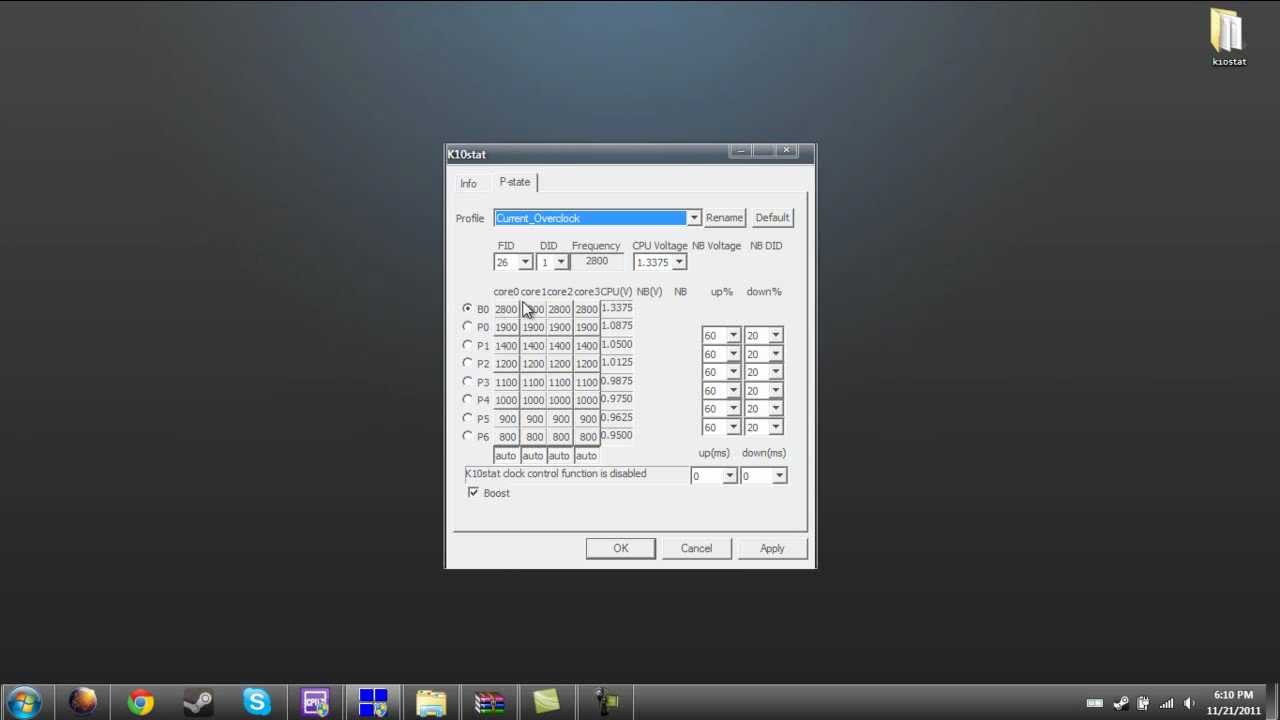This screenshot has width=1280, height=720.
Task: Click the Frequency field showing 2800
Action: (597, 262)
